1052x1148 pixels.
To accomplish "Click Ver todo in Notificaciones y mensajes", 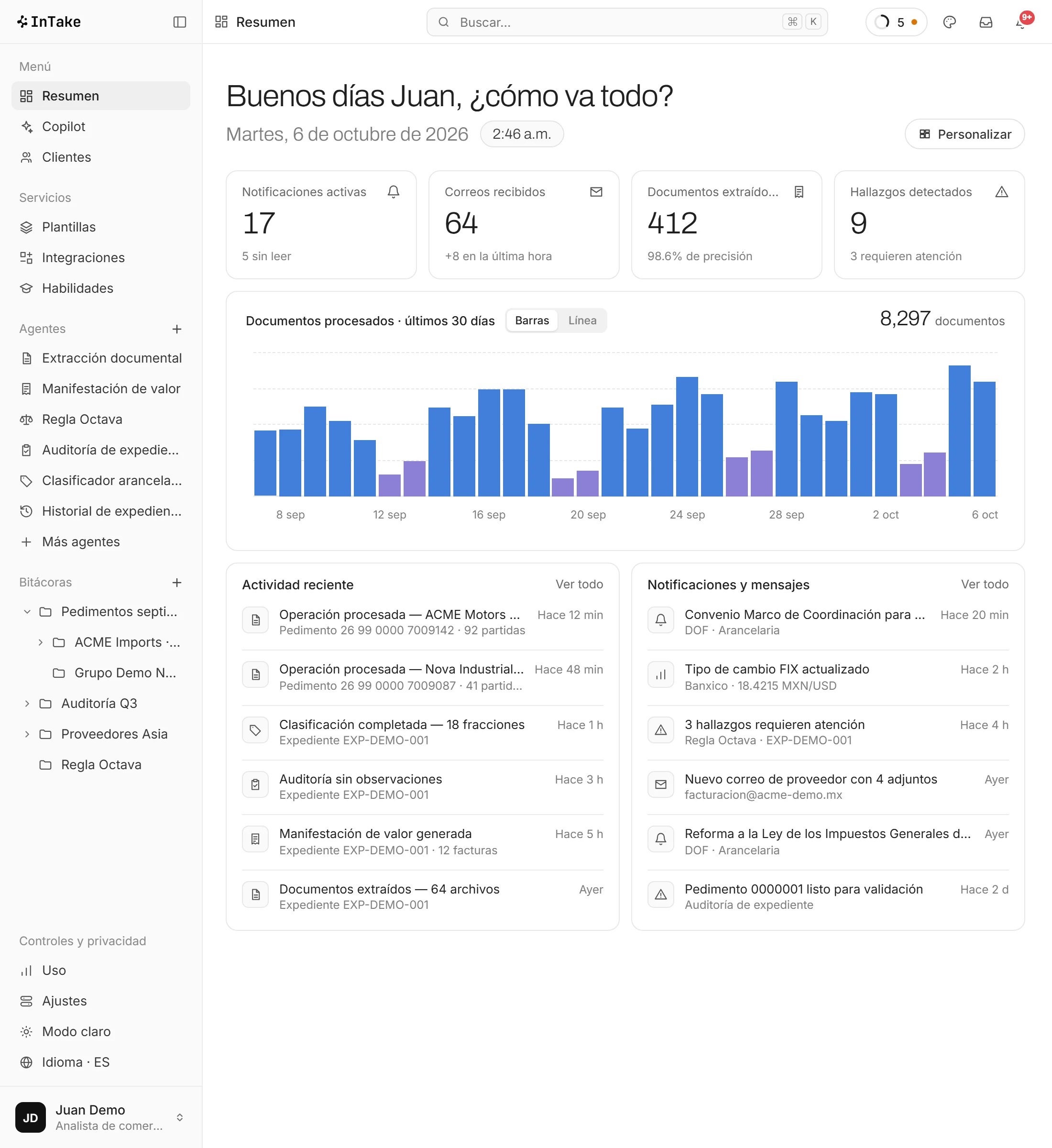I will (x=984, y=584).
